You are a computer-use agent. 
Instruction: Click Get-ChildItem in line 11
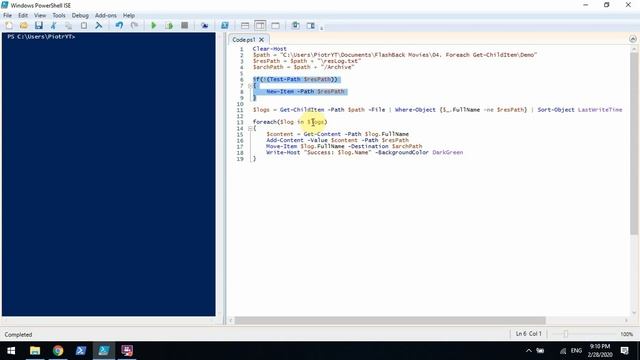(302, 110)
